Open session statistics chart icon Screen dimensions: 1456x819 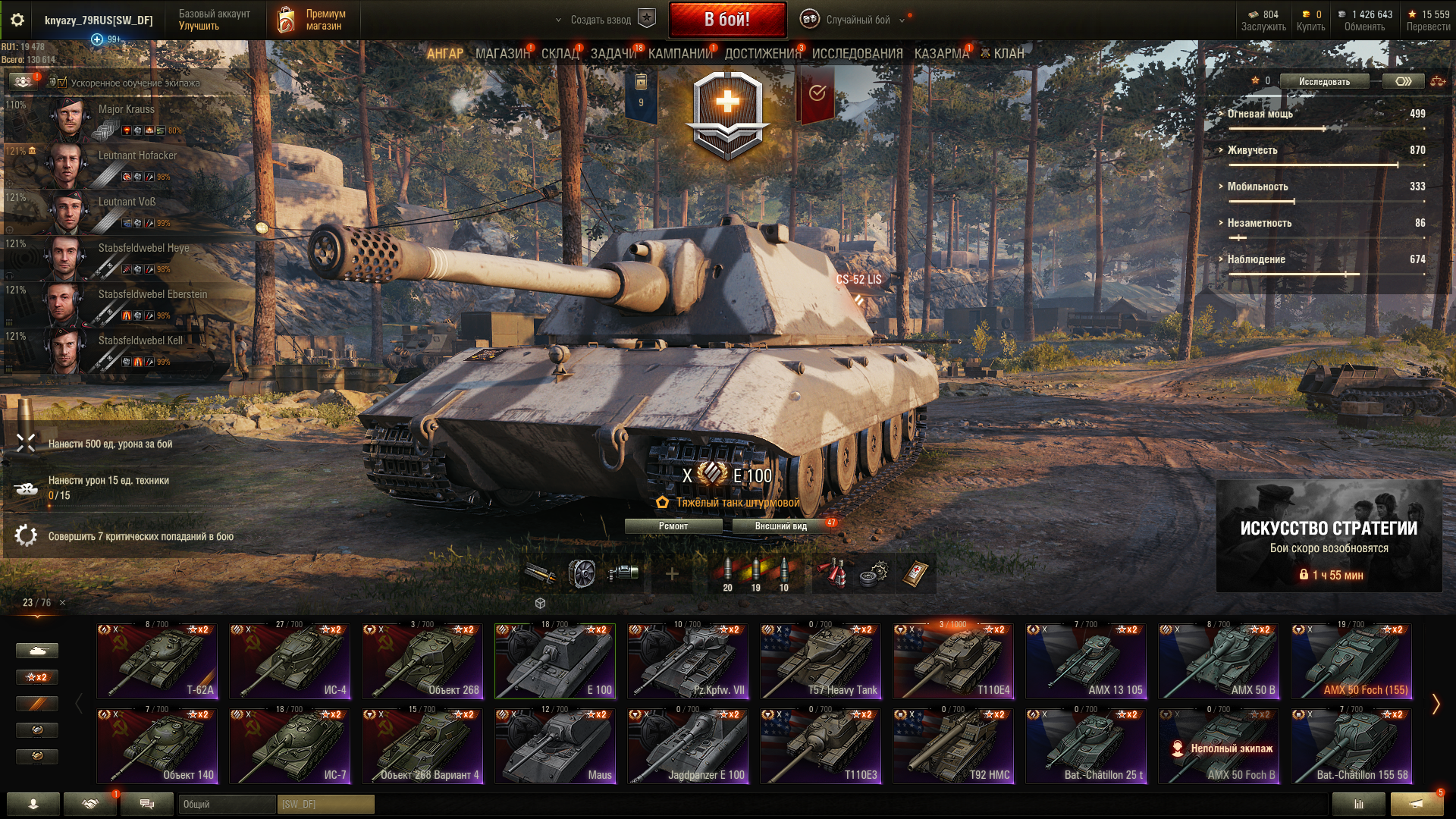pos(1358,804)
